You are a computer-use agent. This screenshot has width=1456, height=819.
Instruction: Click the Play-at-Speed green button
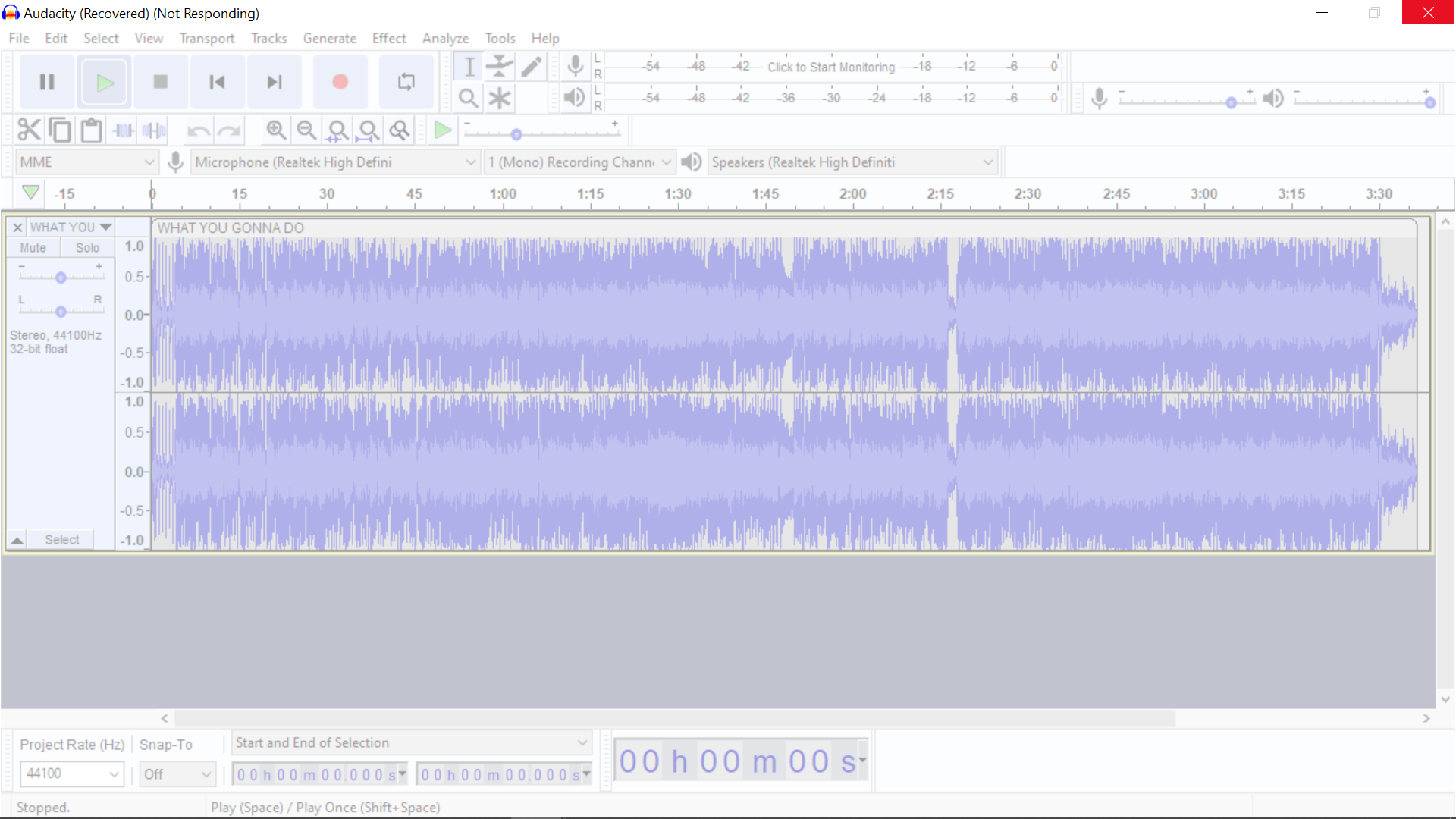click(x=443, y=130)
